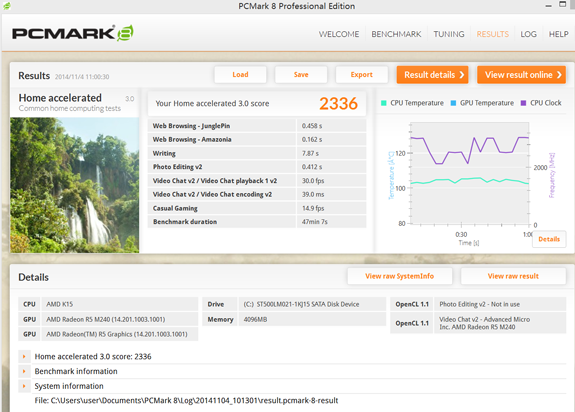The height and width of the screenshot is (412, 575).
Task: Click the PCMark 8 logo
Action: click(x=73, y=33)
